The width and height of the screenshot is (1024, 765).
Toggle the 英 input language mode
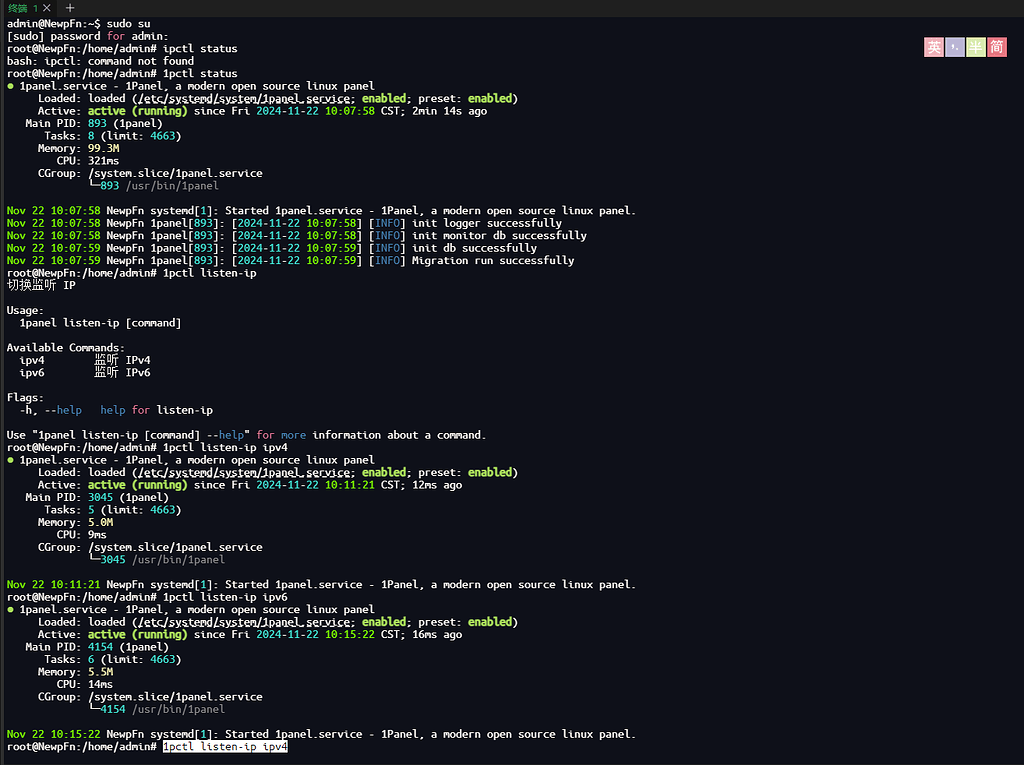point(934,47)
